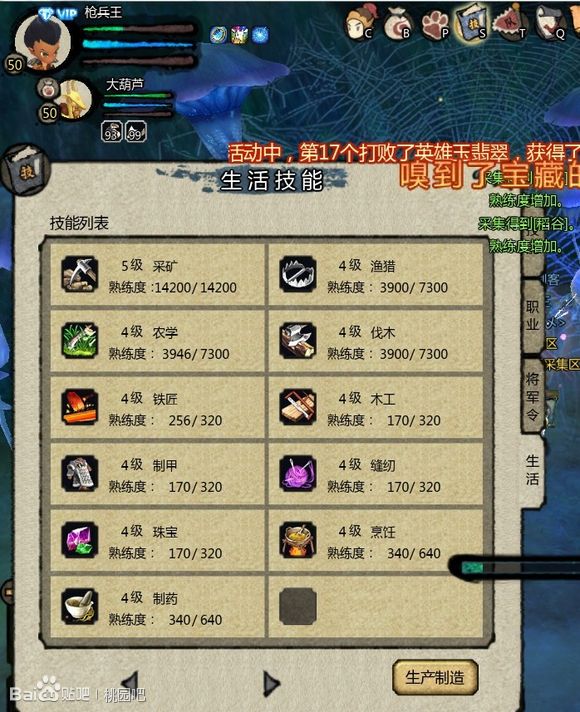Select the 烹饪 cooking pot icon
580x712 pixels.
pos(297,540)
